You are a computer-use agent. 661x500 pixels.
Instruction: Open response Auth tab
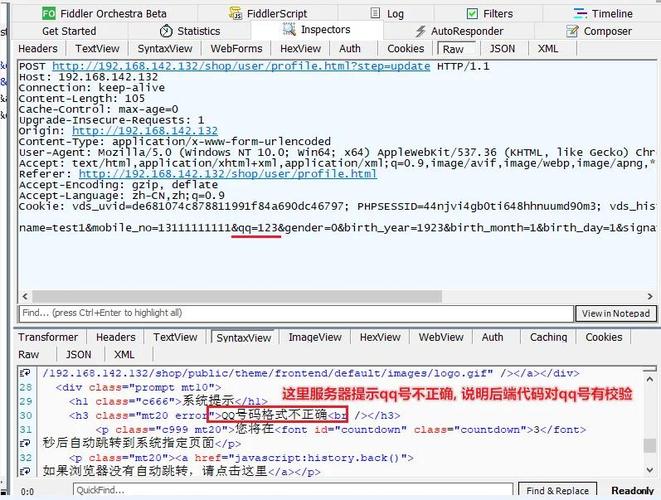(492, 337)
